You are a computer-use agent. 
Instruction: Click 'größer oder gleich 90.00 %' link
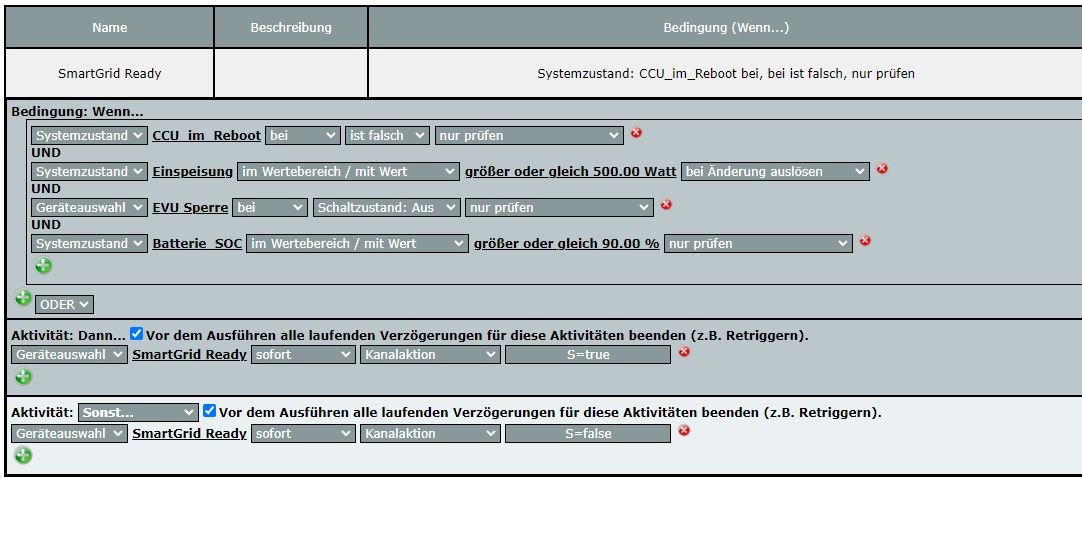[x=566, y=243]
